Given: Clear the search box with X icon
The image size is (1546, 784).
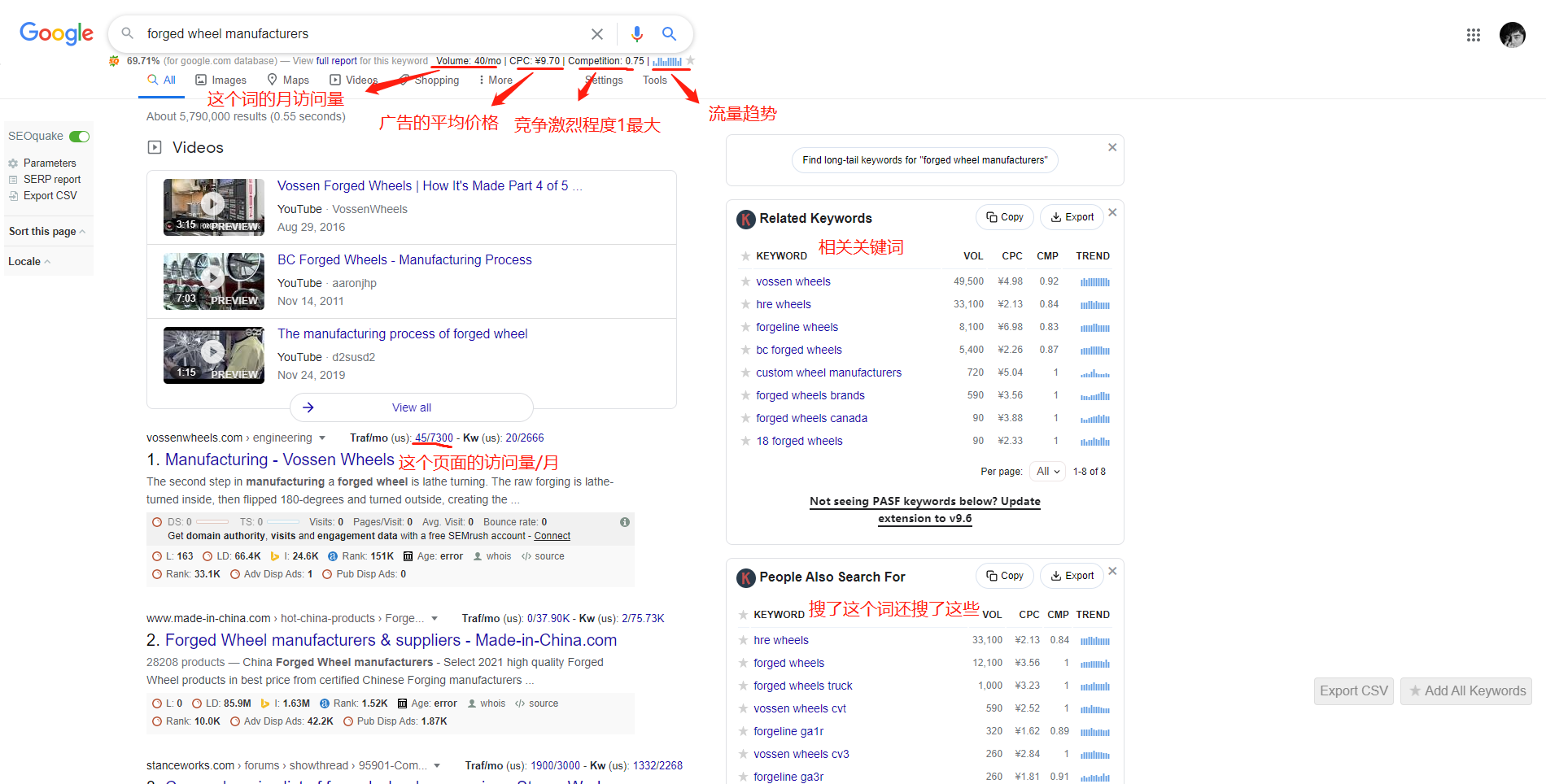Looking at the screenshot, I should [x=597, y=34].
